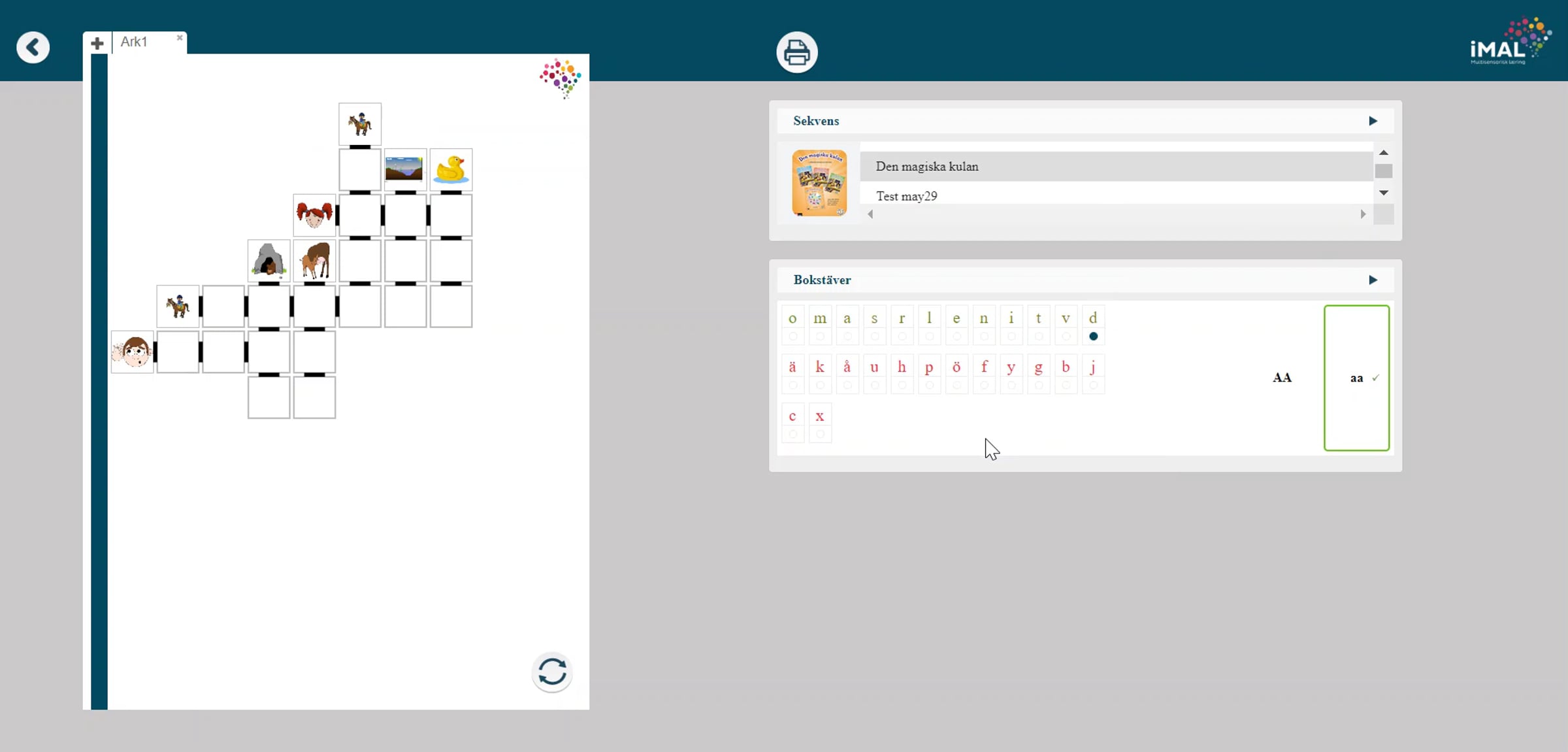Click the red-haired girl picture

(314, 214)
